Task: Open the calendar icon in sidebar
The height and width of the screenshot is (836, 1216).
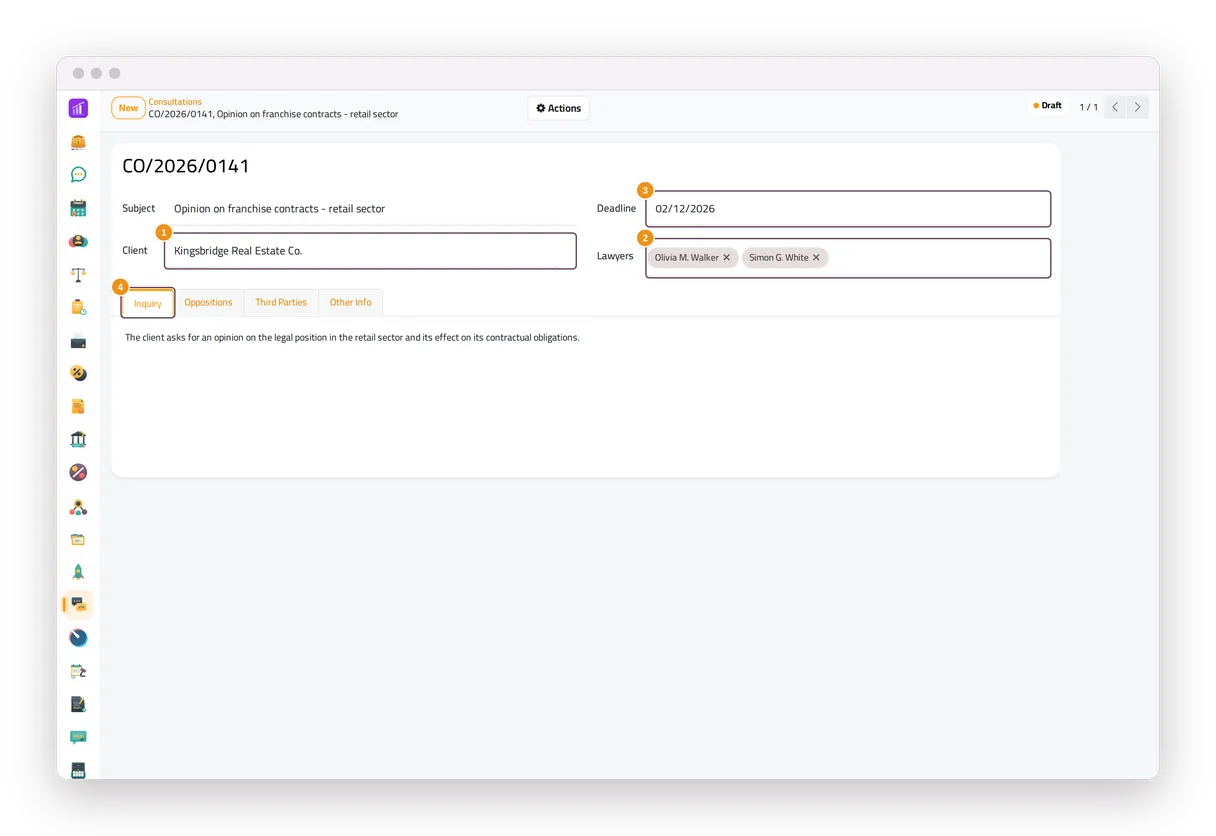Action: point(78,208)
